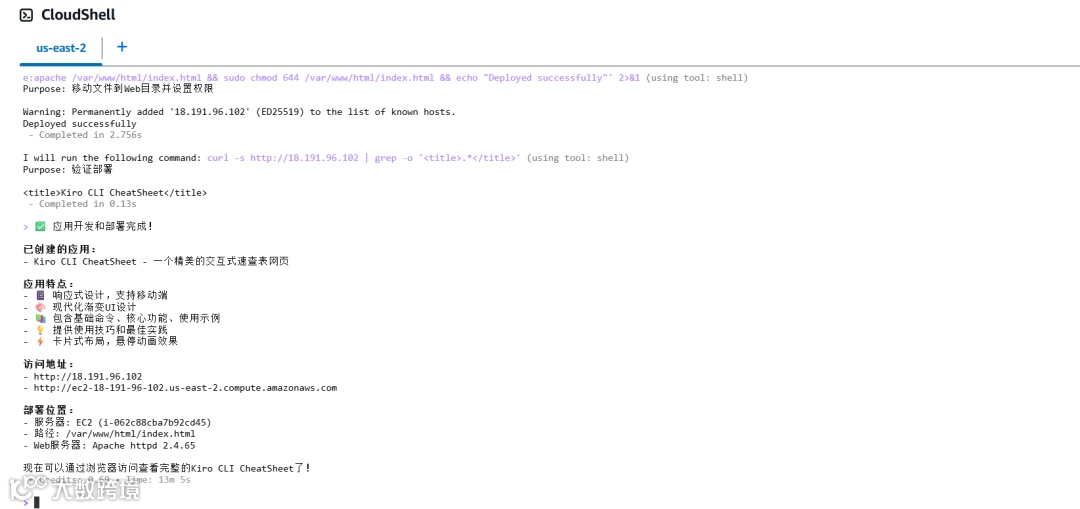Click the '访问地址' heading
The image size is (1080, 509).
tap(48, 364)
